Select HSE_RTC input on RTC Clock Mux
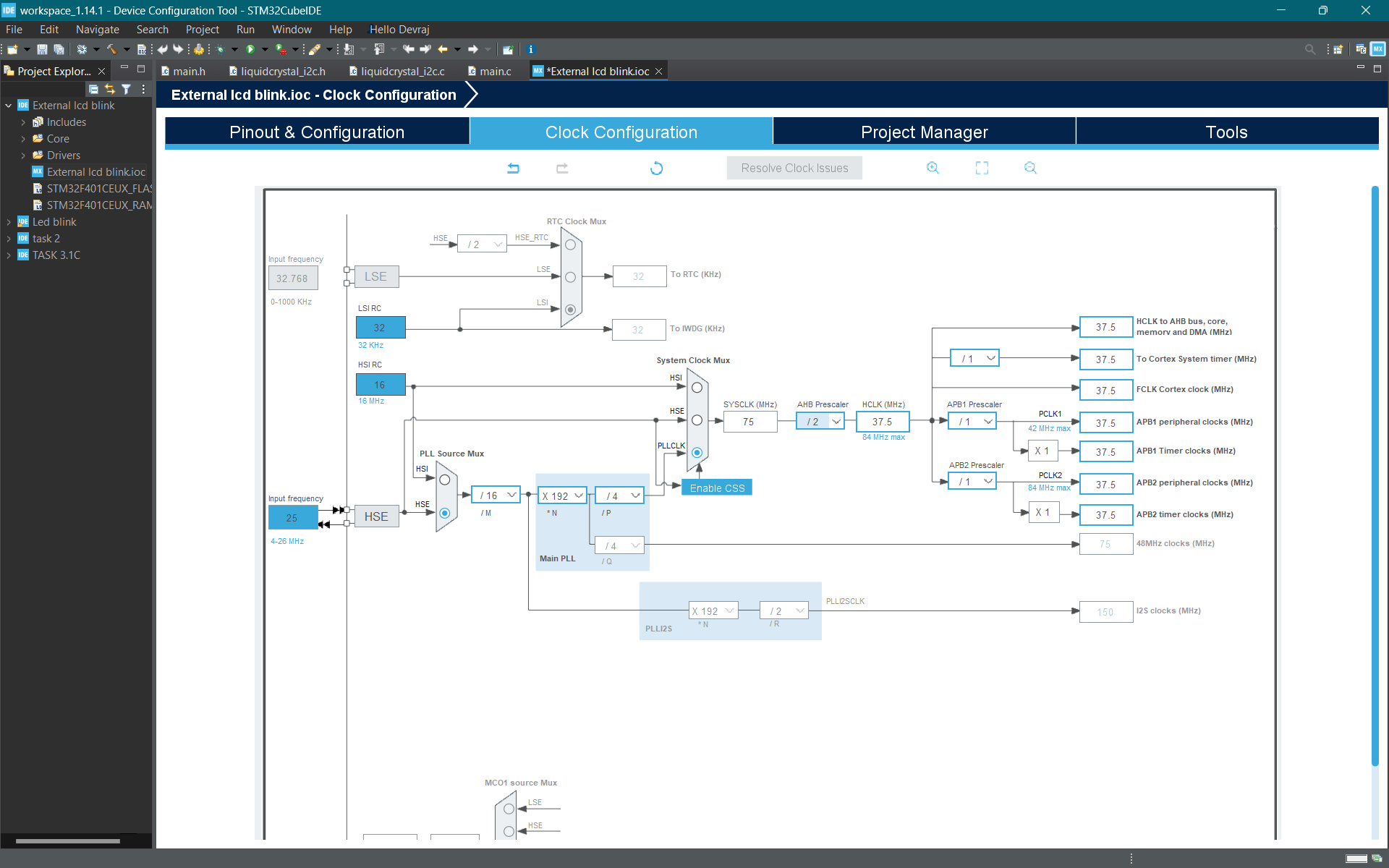The image size is (1389, 868). pyautogui.click(x=570, y=244)
